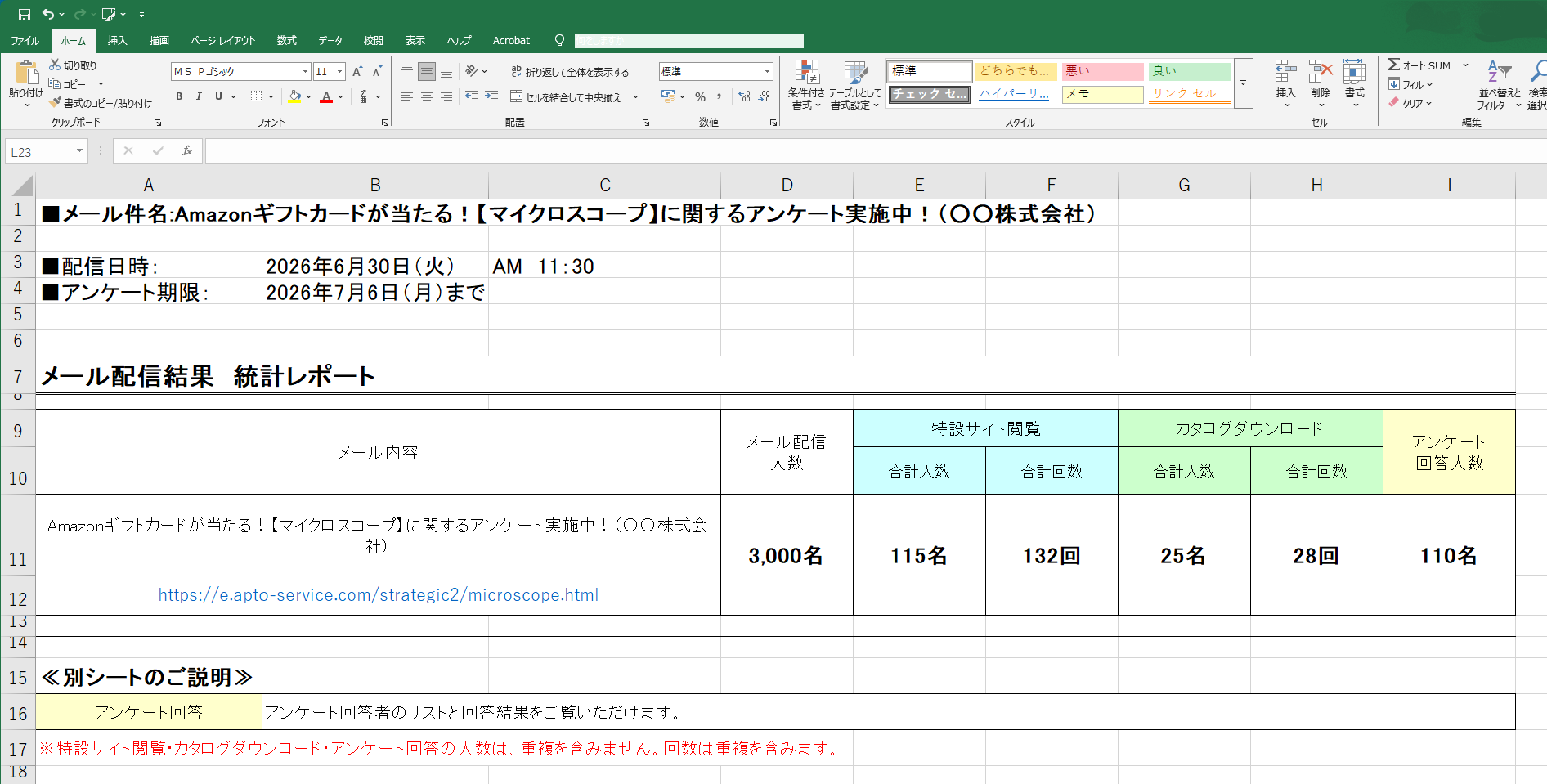The image size is (1547, 784).
Task: Expand the cell styles gallery
Action: tap(1243, 83)
